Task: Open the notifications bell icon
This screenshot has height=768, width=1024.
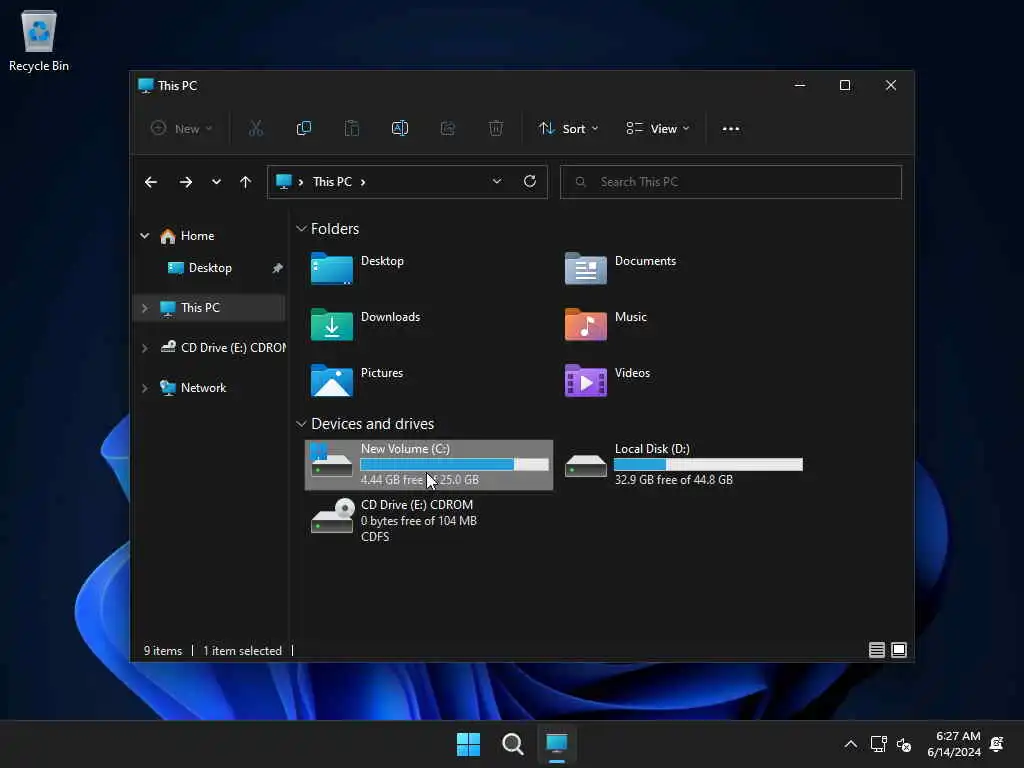Action: tap(997, 744)
